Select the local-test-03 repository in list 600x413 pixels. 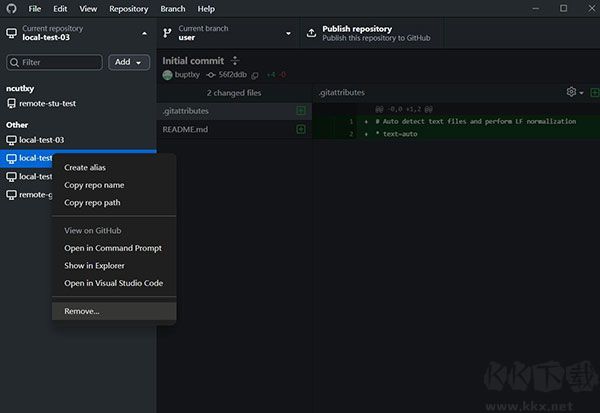[78, 140]
